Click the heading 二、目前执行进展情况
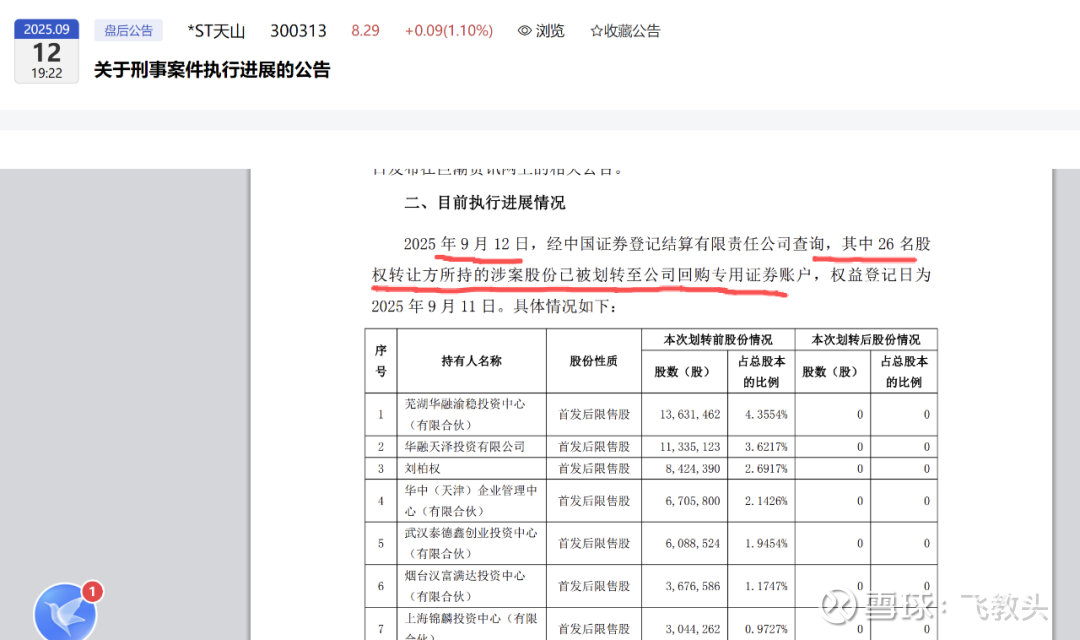1080x640 pixels. (x=485, y=203)
